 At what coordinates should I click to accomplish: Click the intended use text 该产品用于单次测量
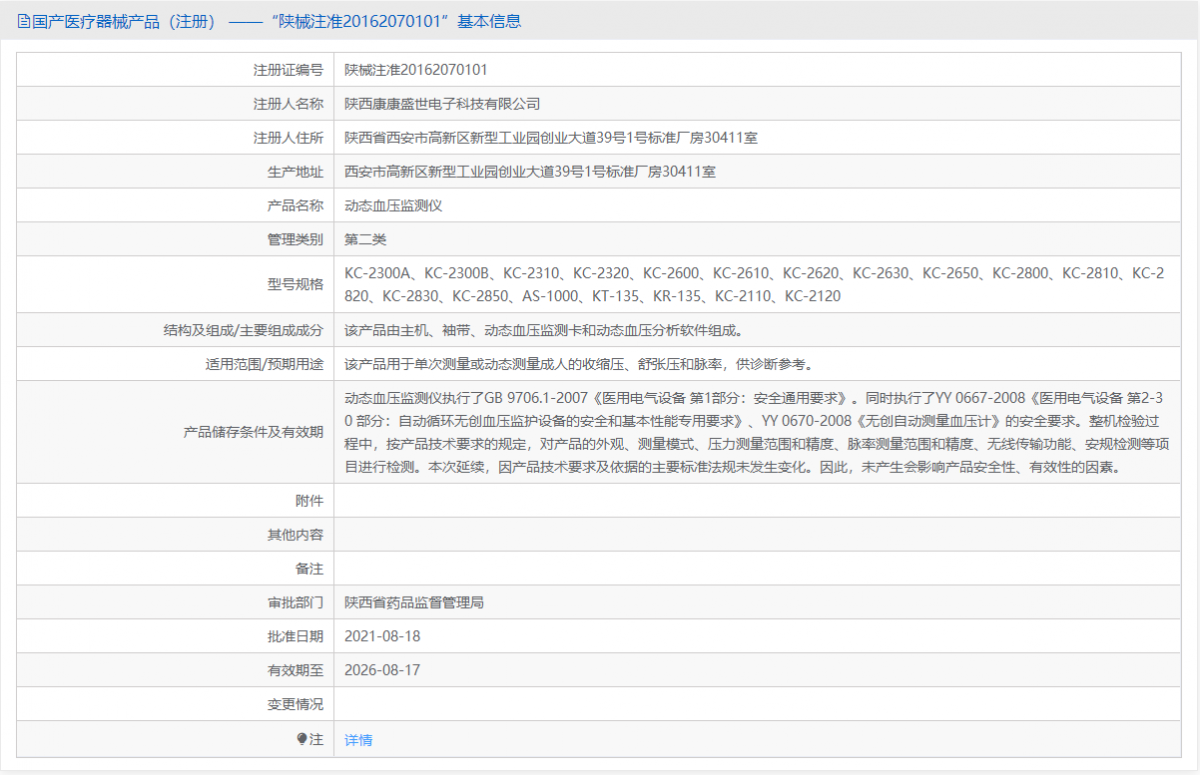click(579, 364)
